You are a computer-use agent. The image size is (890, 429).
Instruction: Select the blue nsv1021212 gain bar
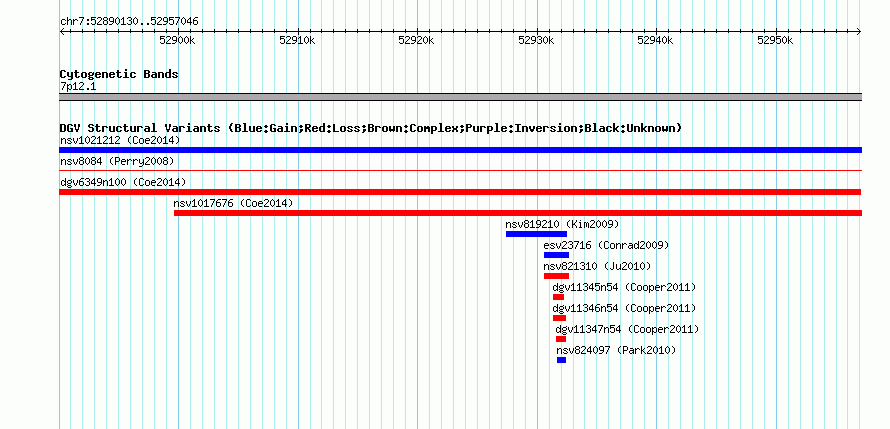click(x=460, y=150)
